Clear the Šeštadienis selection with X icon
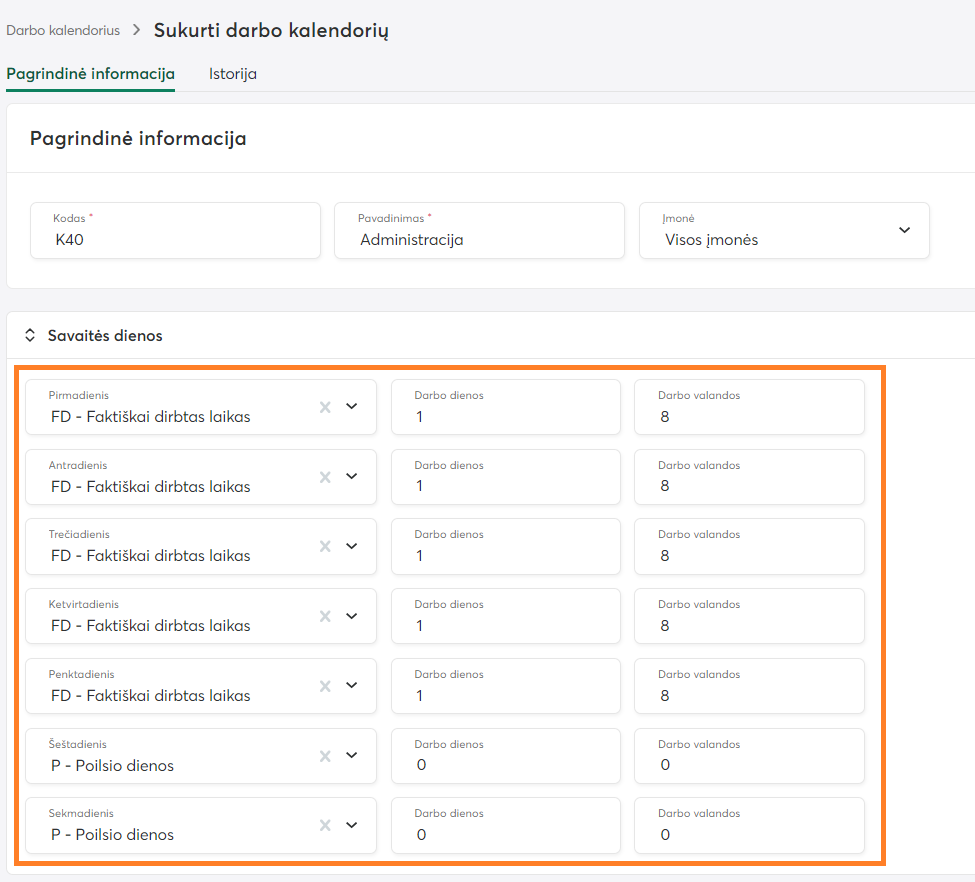The height and width of the screenshot is (882, 975). 324,756
